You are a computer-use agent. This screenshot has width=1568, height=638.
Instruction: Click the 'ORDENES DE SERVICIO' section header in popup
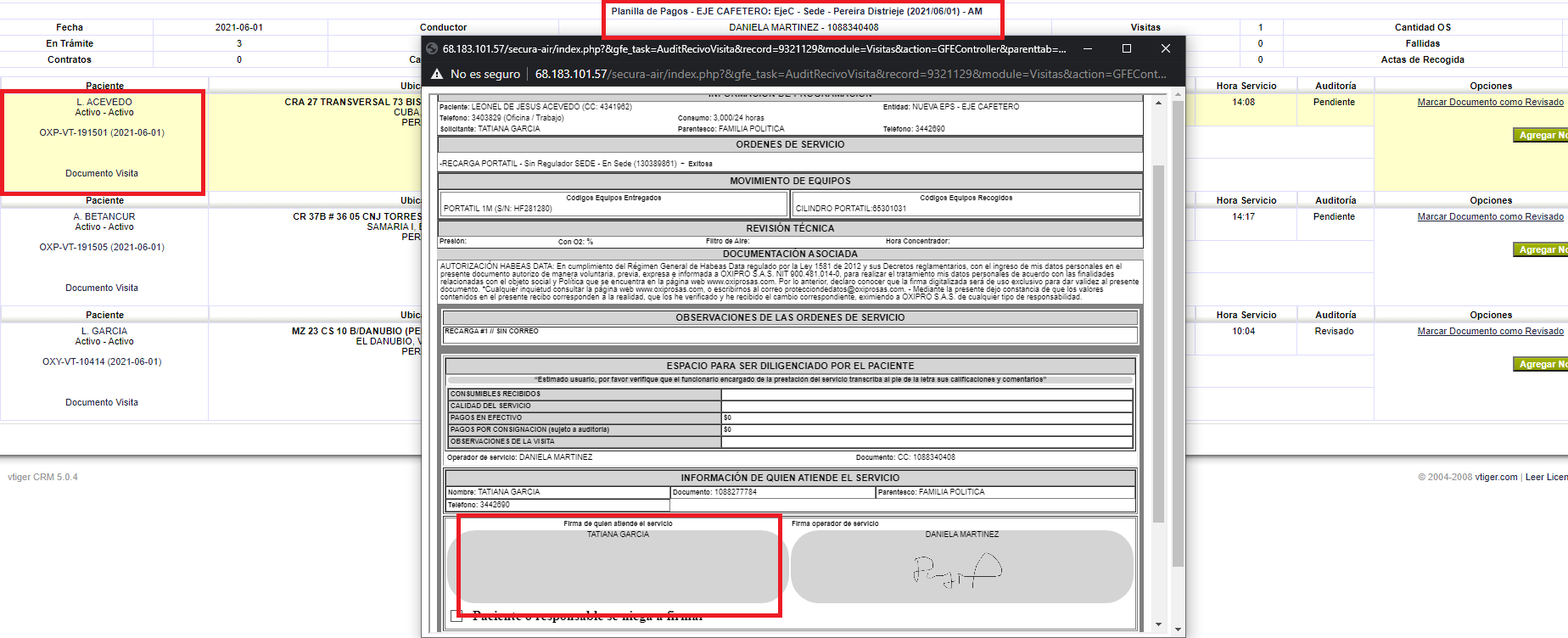[790, 144]
